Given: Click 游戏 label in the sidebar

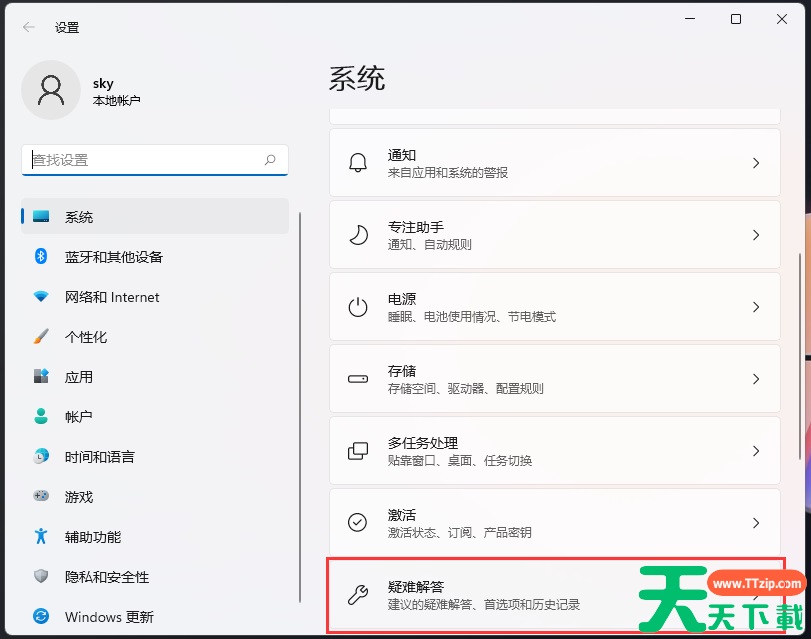Looking at the screenshot, I should pos(79,497).
